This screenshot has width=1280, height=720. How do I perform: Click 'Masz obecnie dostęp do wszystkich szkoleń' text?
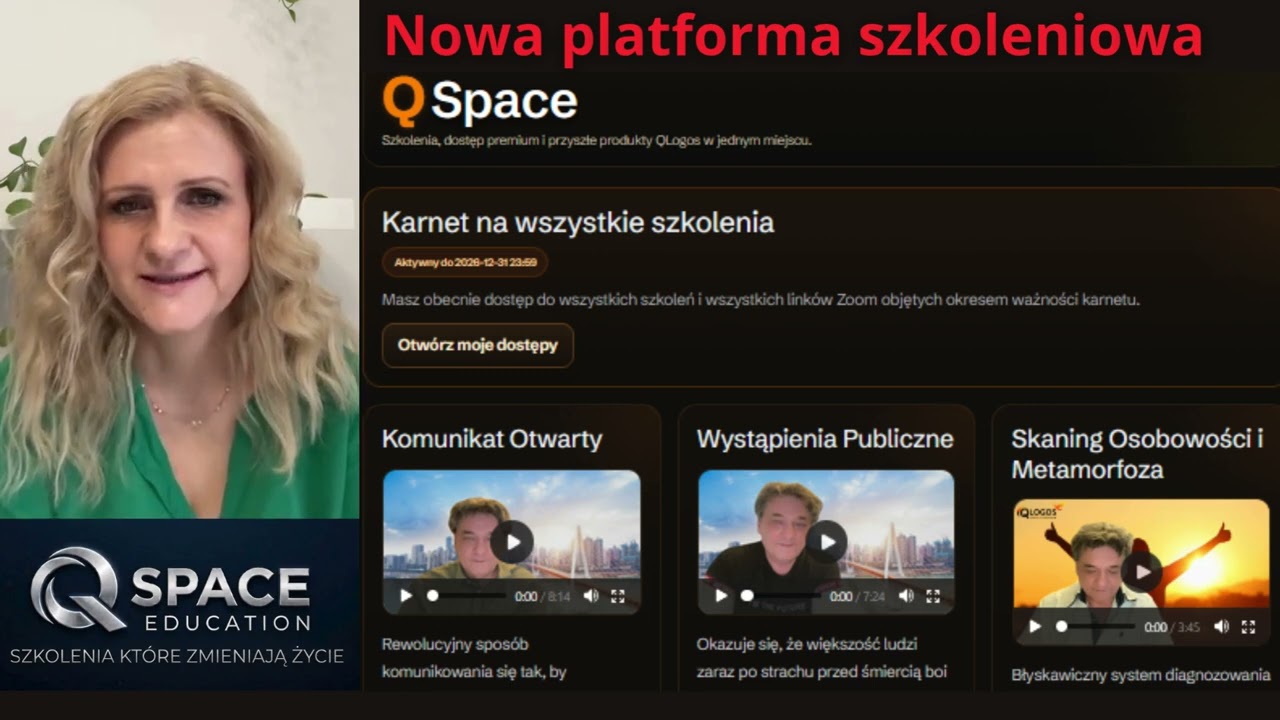pos(761,299)
